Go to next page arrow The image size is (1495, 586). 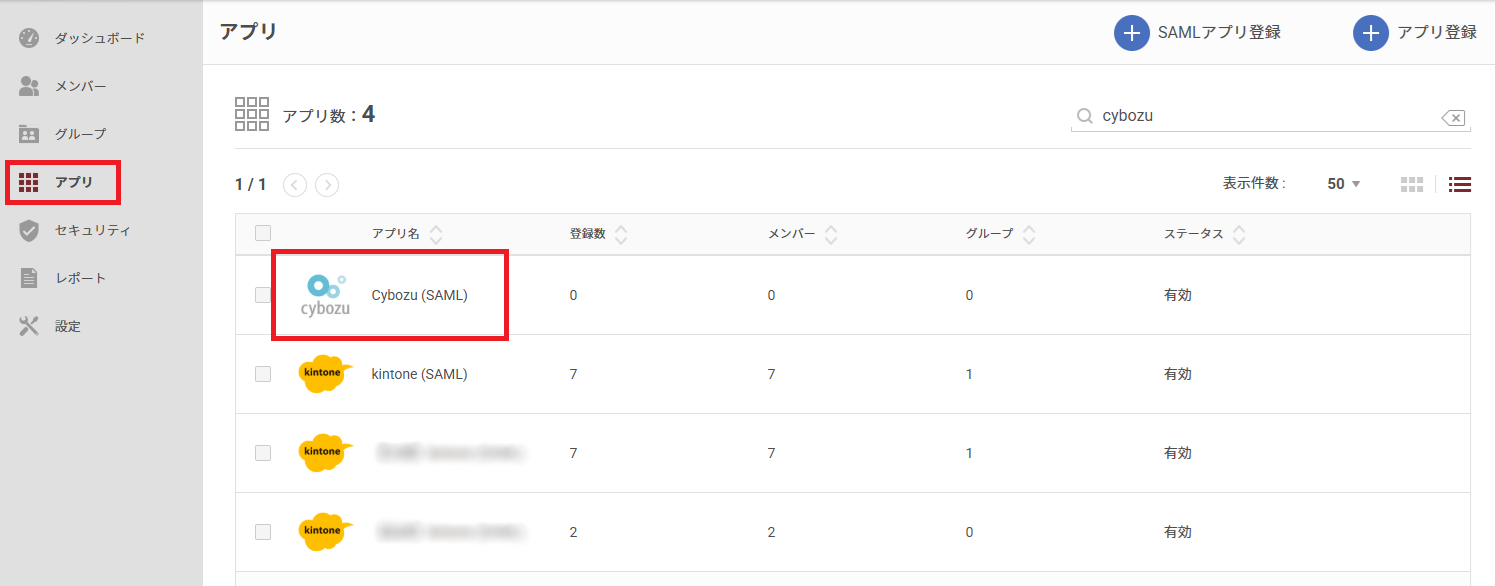coord(327,184)
